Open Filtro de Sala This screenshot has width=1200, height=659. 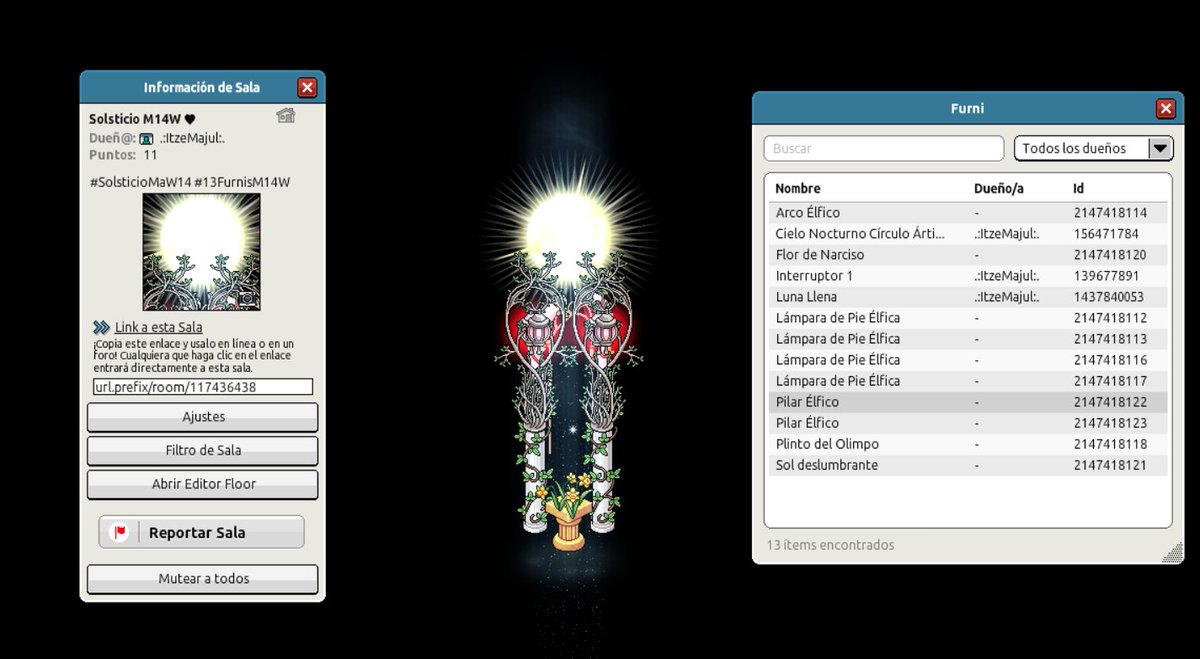(x=203, y=450)
